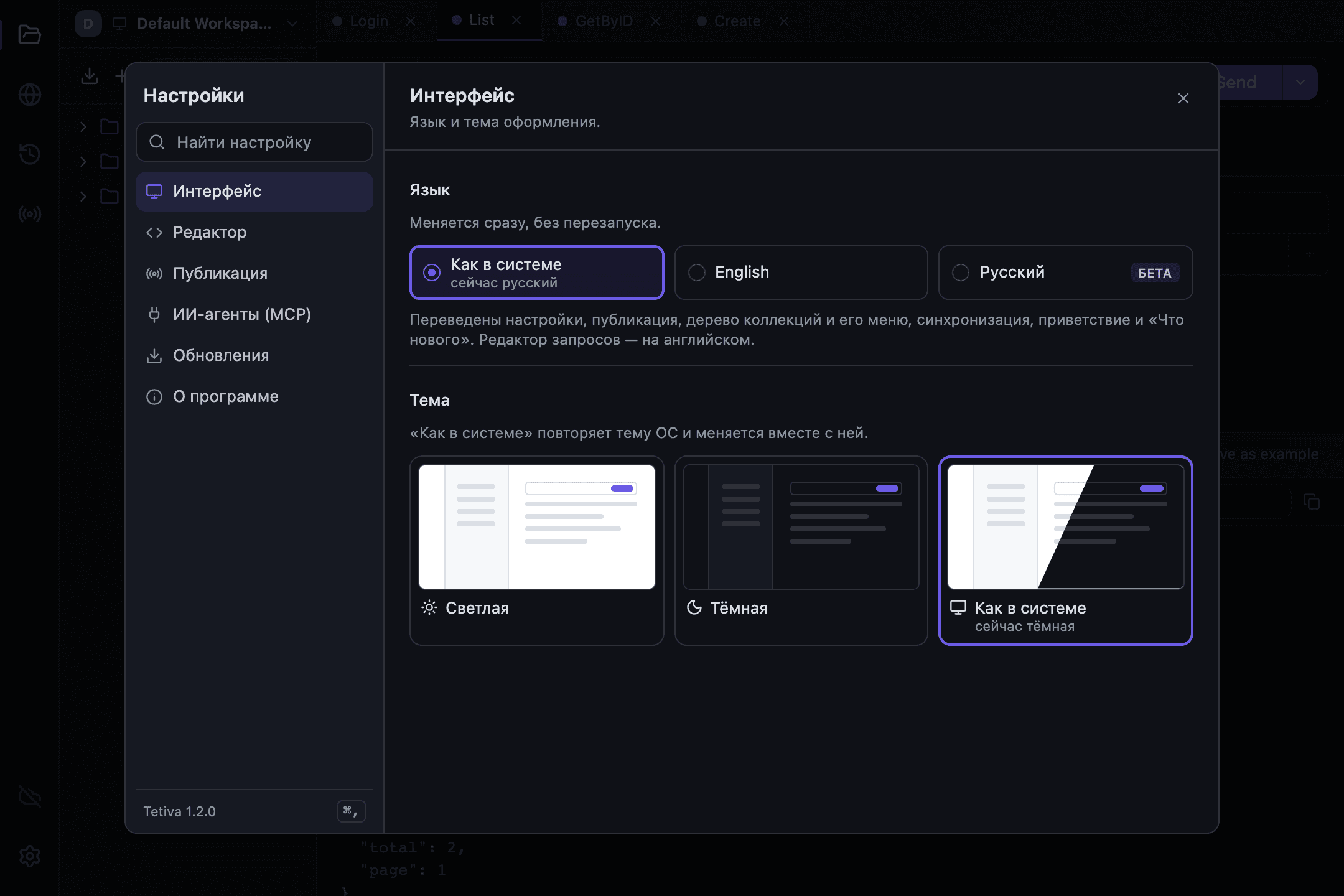
Task: Close the List tab
Action: 516,20
